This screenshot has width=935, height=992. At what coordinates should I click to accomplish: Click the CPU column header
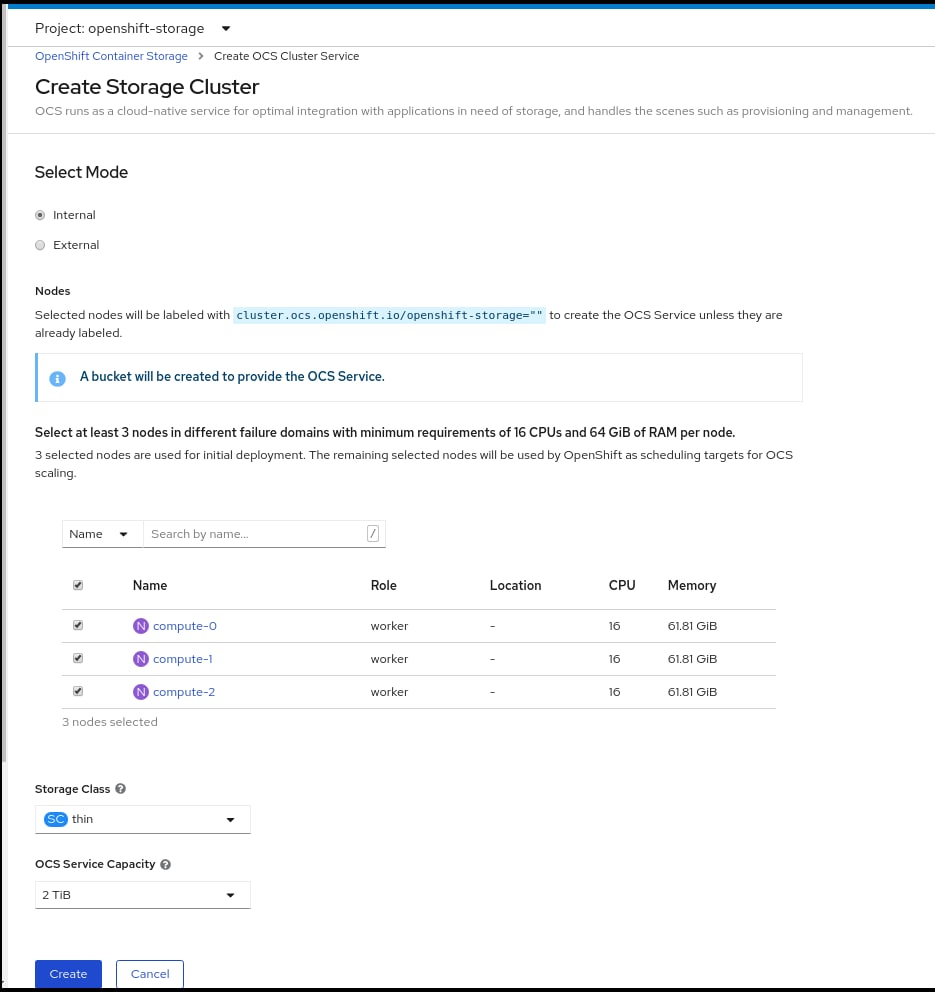coord(622,585)
